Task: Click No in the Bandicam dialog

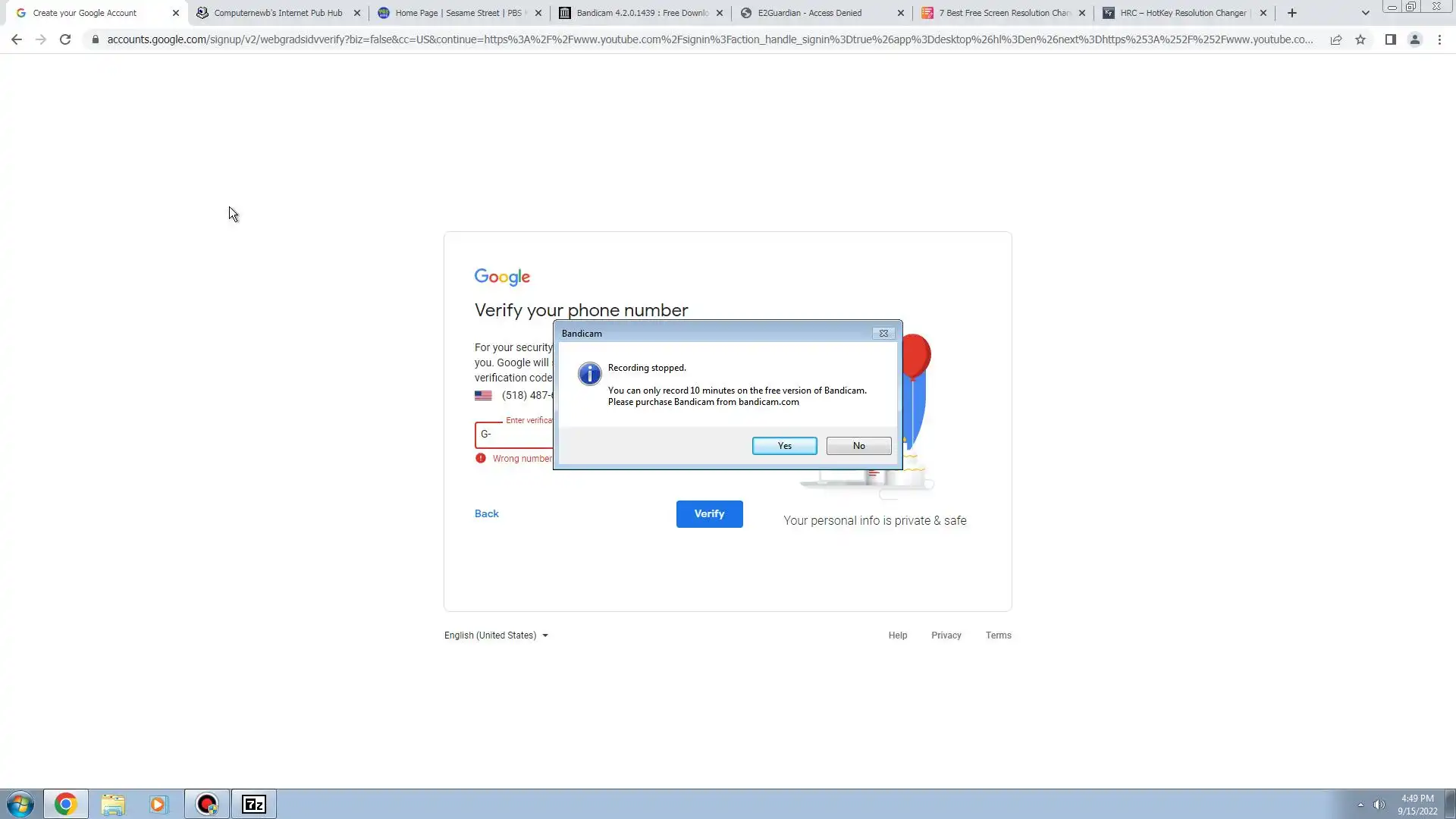Action: tap(858, 446)
